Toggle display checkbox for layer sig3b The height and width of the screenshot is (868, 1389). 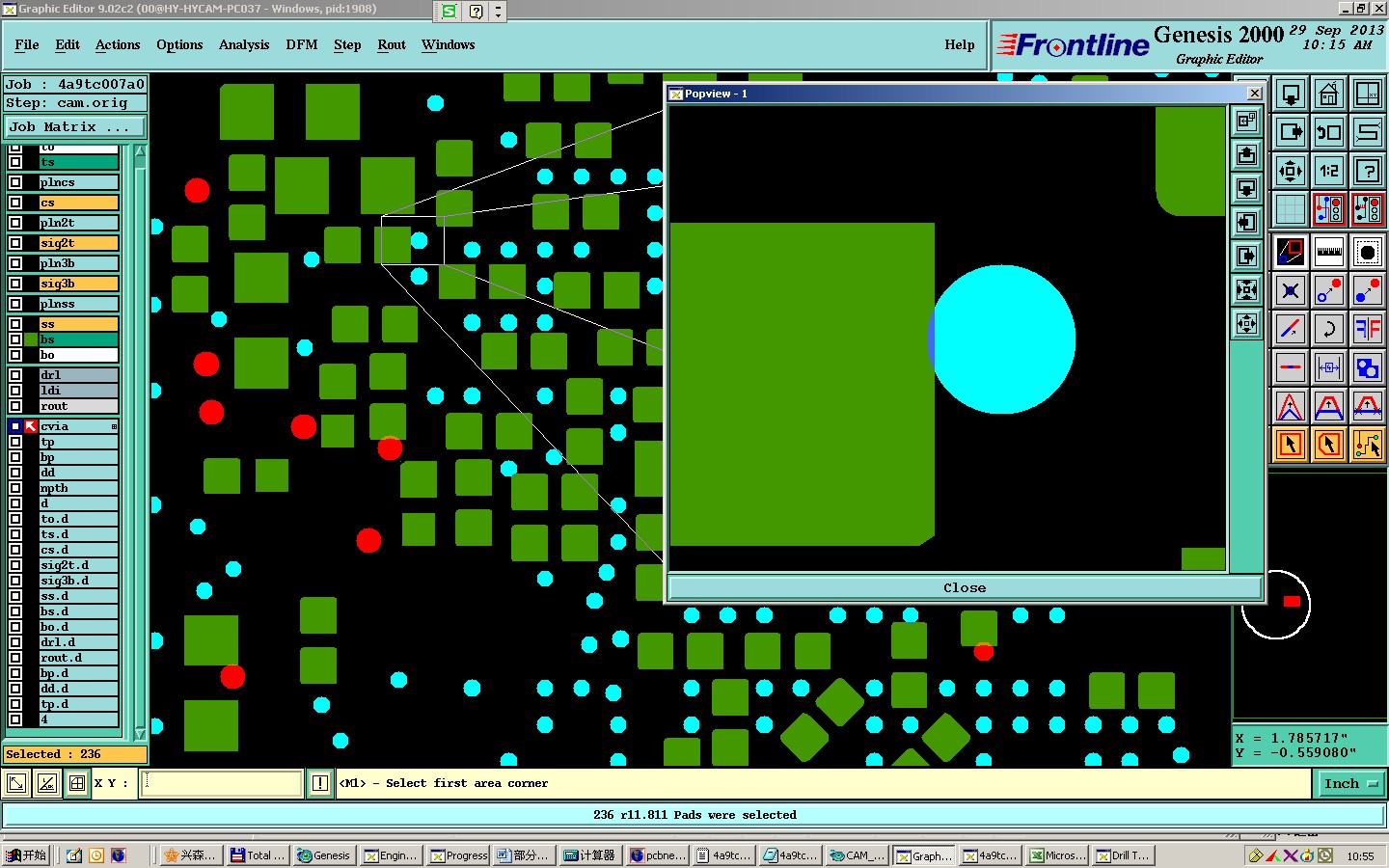point(15,284)
